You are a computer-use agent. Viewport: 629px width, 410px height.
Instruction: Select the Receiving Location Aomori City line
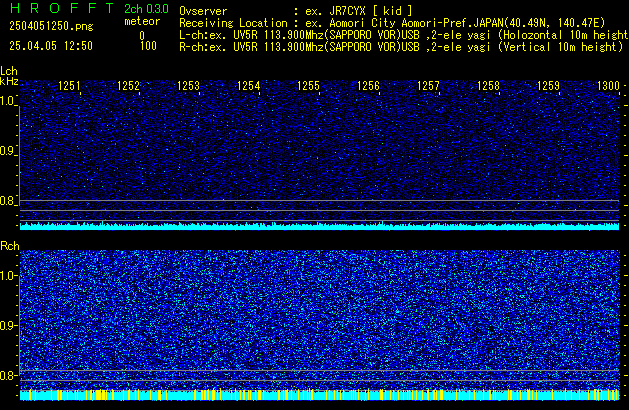(392, 23)
